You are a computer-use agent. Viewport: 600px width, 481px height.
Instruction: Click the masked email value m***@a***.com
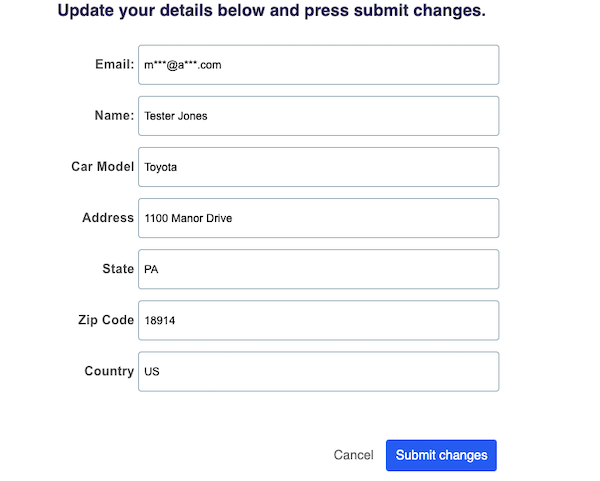(x=182, y=65)
